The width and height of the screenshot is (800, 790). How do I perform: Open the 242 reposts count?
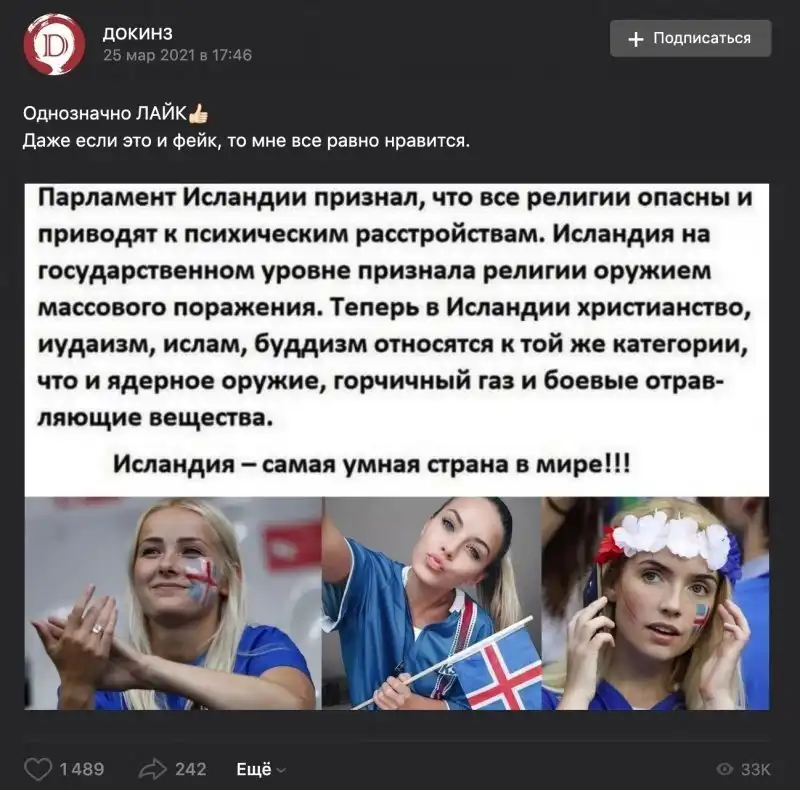tap(191, 769)
